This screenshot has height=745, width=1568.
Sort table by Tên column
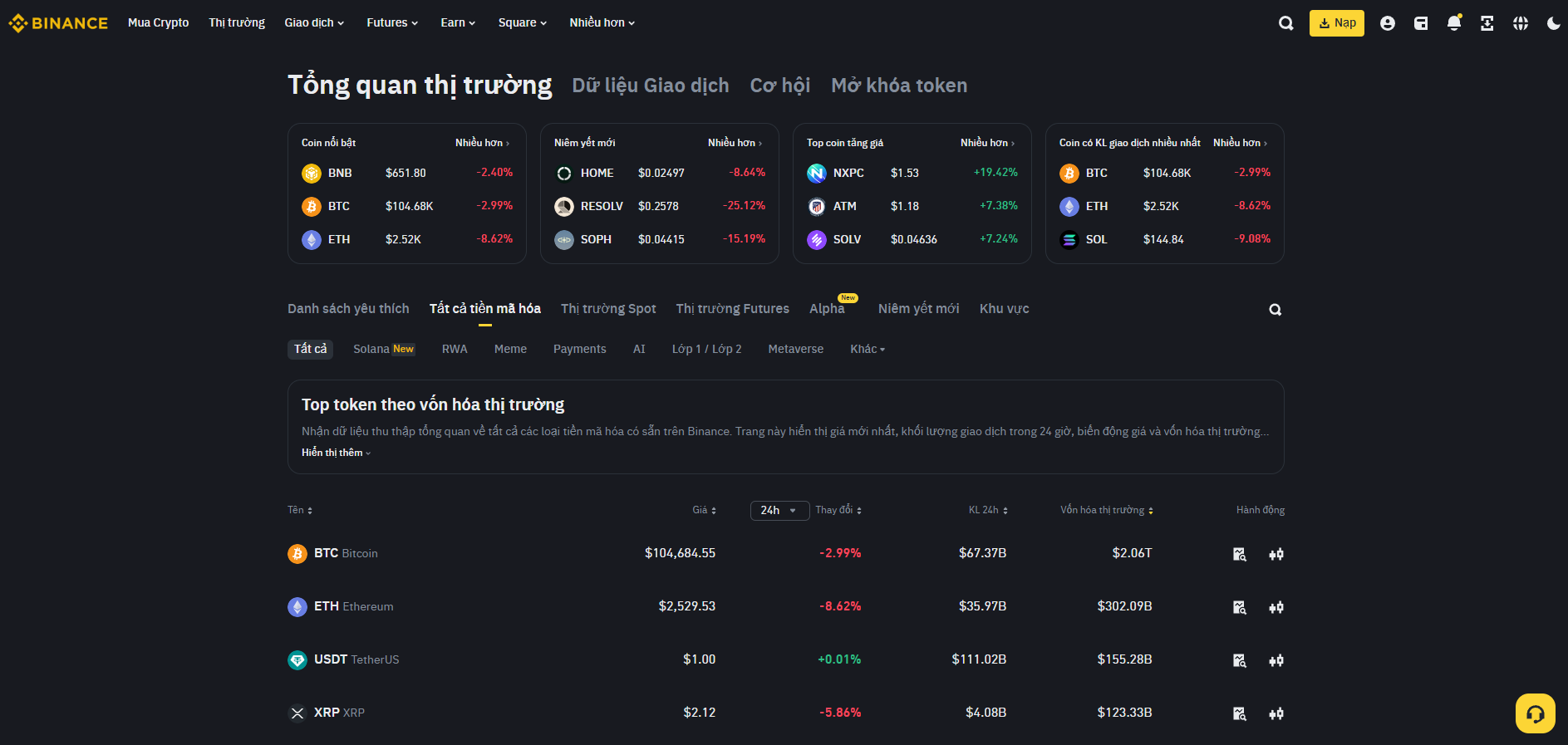pos(300,510)
